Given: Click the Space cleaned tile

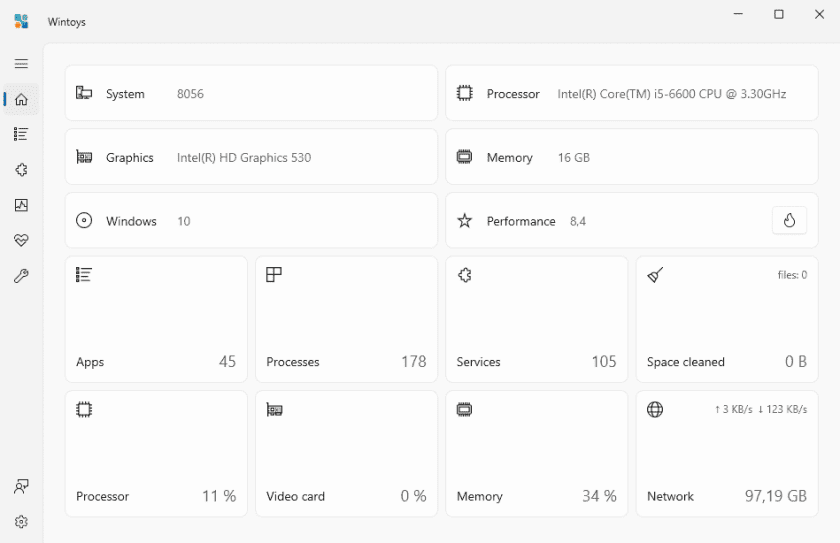Looking at the screenshot, I should (x=726, y=319).
